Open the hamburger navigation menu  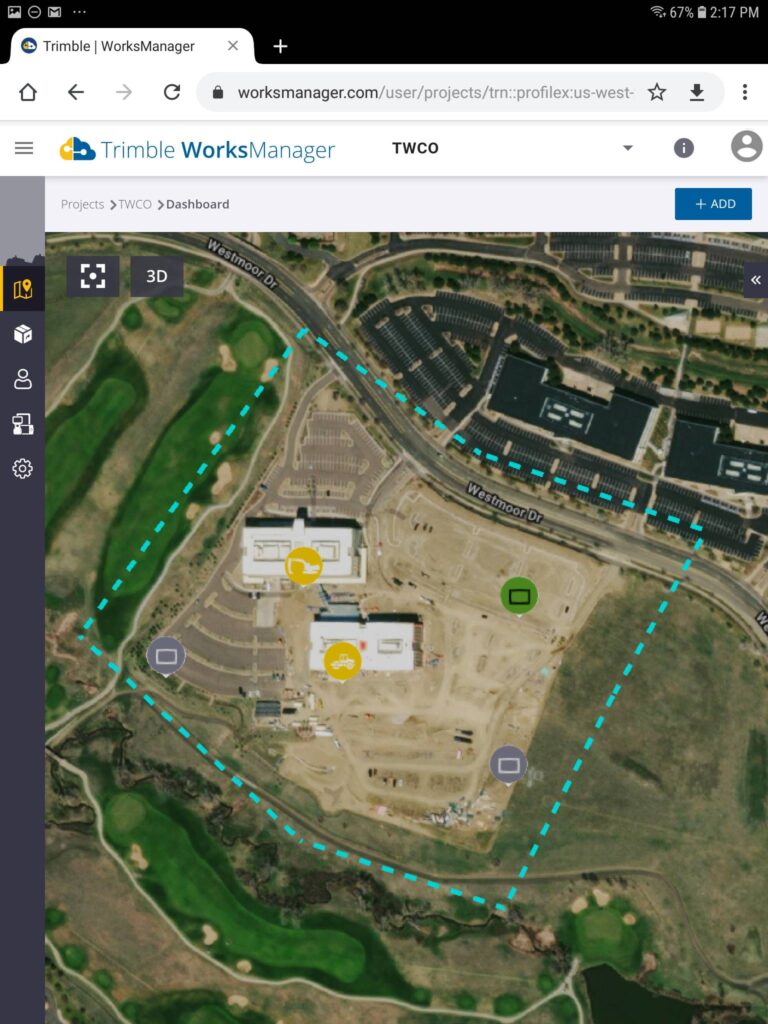(x=24, y=148)
